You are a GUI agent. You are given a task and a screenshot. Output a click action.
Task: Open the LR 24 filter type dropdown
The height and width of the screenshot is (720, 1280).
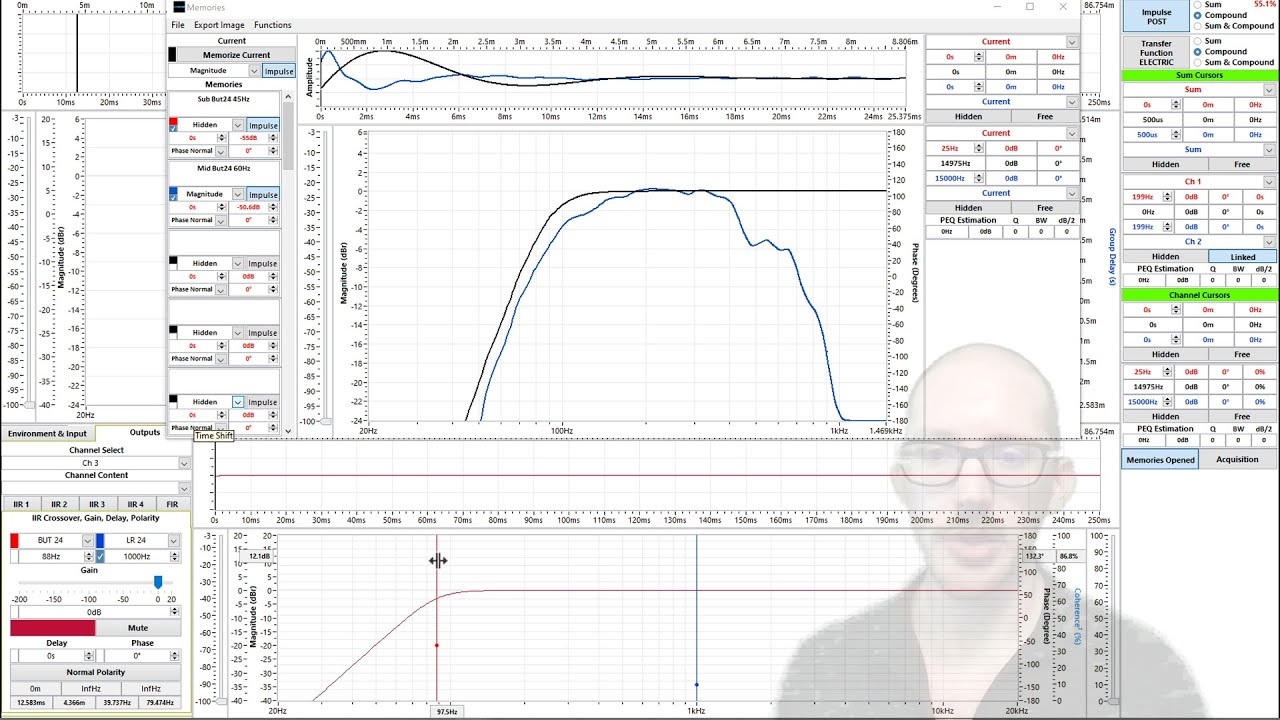pos(173,541)
